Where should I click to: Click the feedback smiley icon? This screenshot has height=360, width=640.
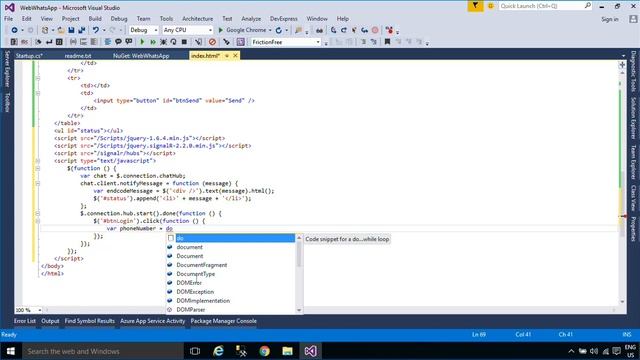pyautogui.click(x=491, y=6)
